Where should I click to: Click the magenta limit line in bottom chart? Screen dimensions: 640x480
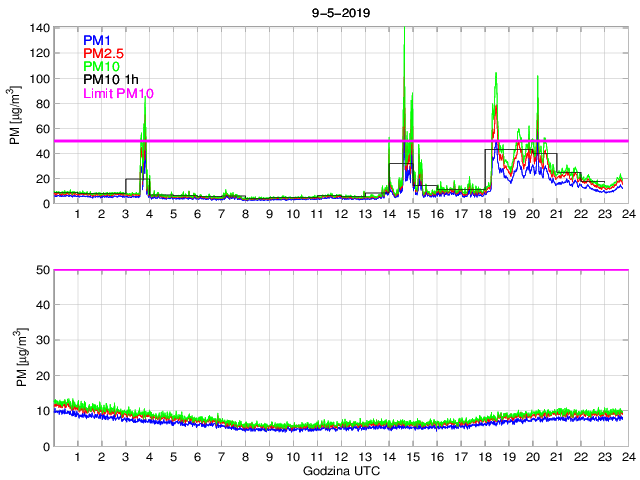pos(340,270)
